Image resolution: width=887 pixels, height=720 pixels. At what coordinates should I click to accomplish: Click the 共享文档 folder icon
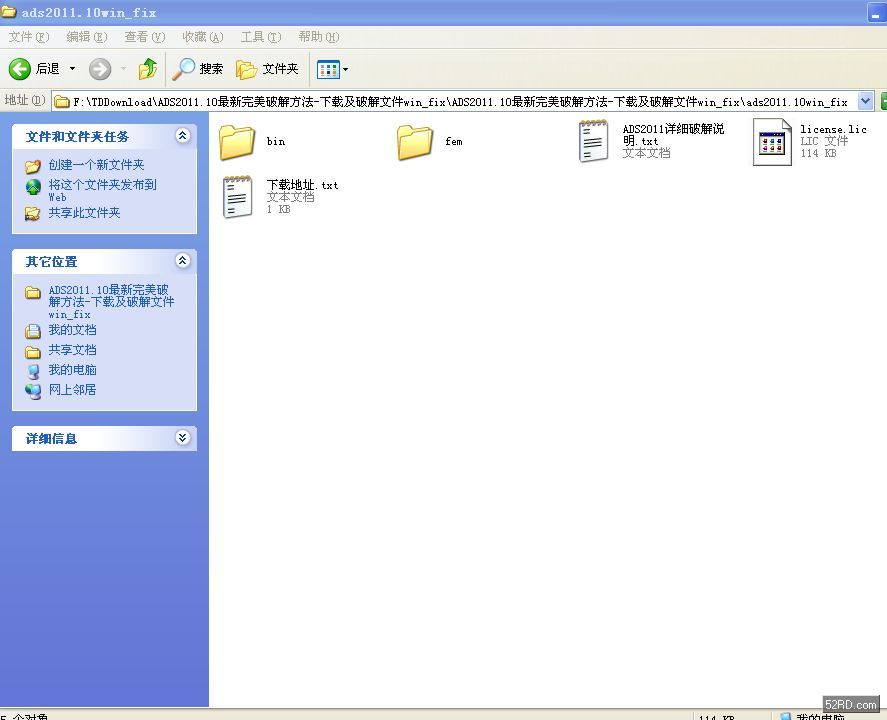[33, 352]
